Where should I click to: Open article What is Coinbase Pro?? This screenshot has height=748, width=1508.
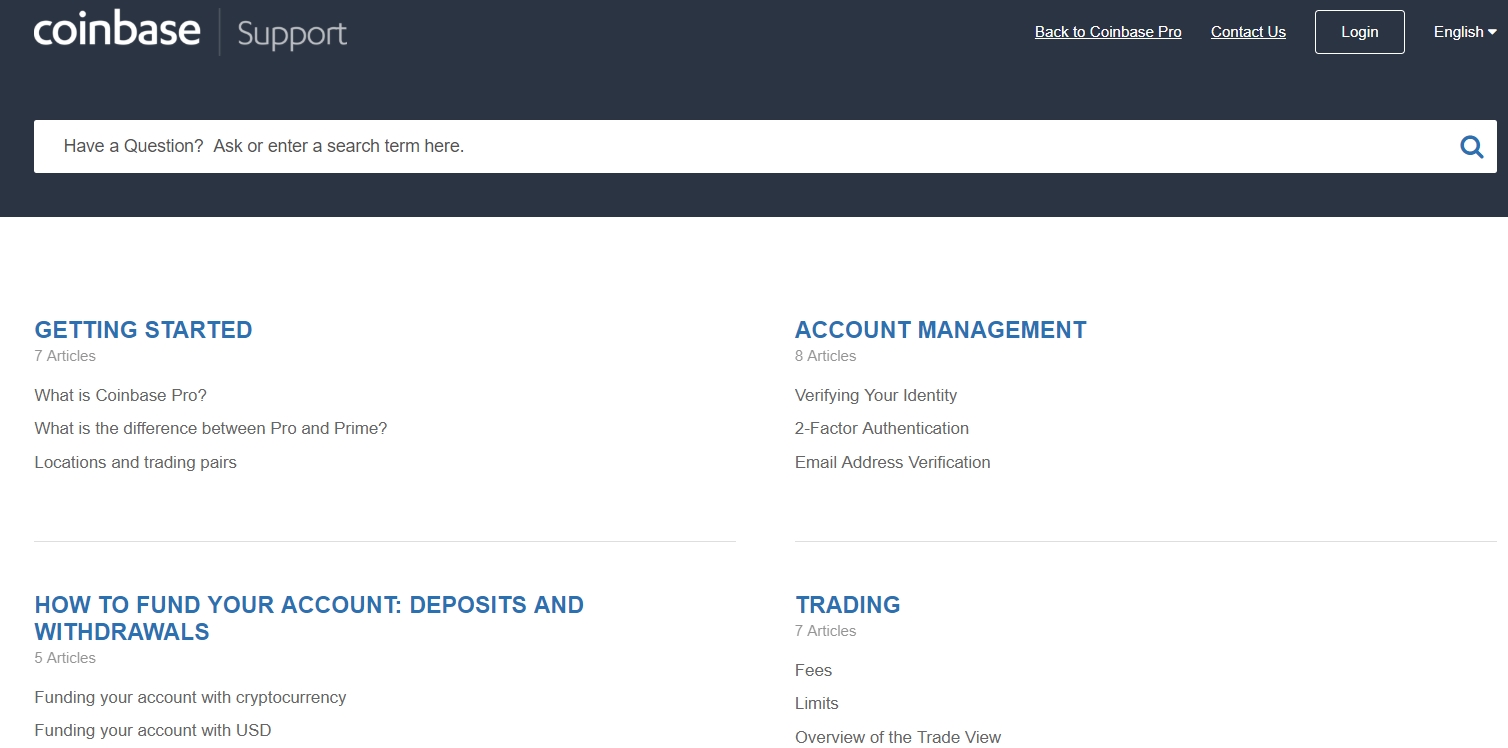tap(120, 395)
